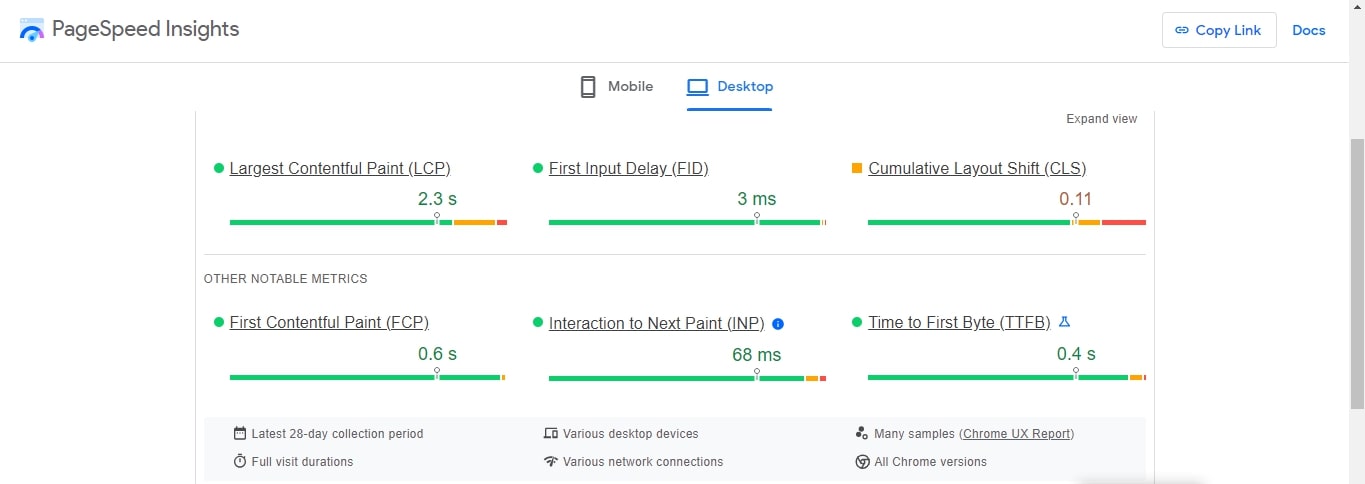
Task: Switch to the Mobile tab
Action: [616, 86]
